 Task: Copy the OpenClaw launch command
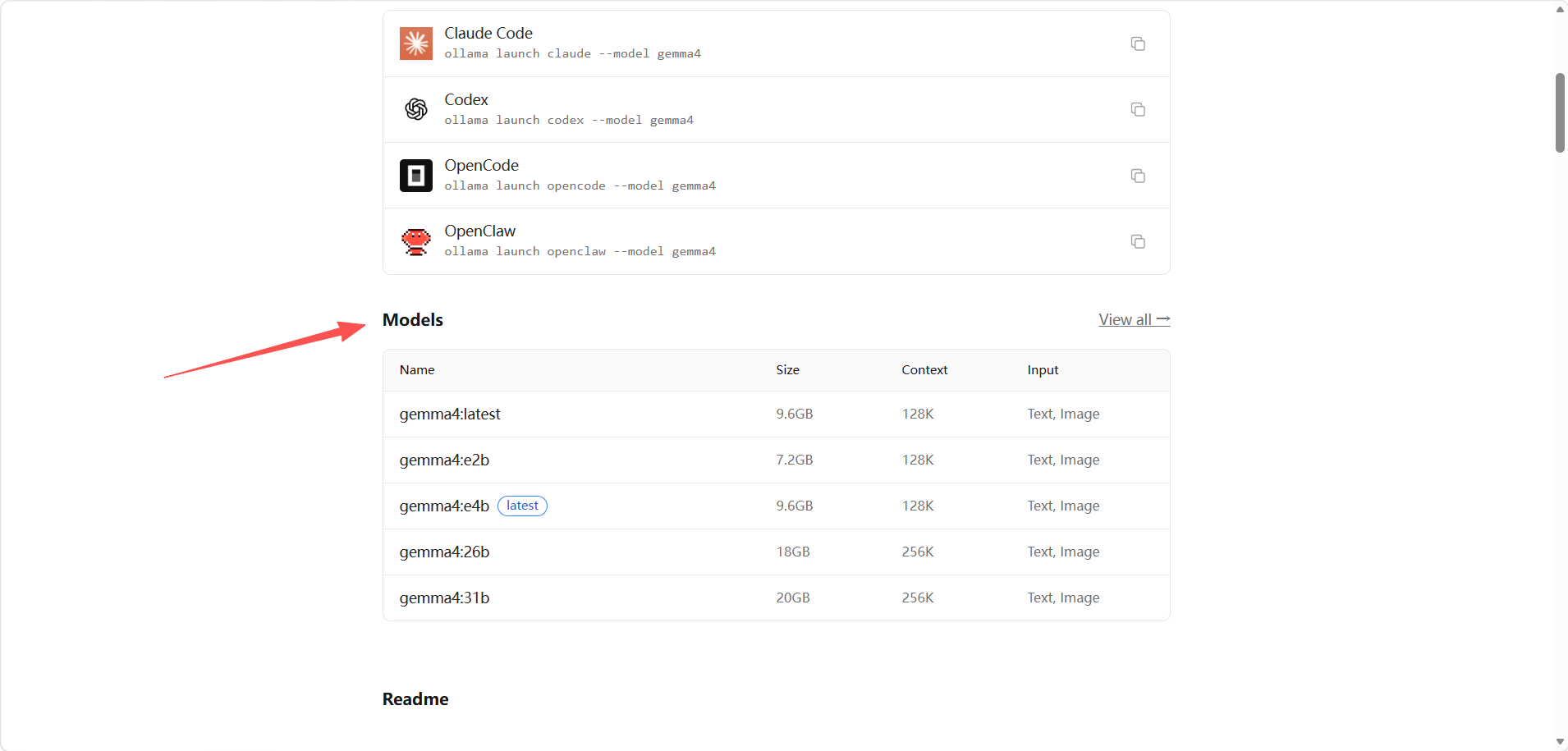point(1138,241)
